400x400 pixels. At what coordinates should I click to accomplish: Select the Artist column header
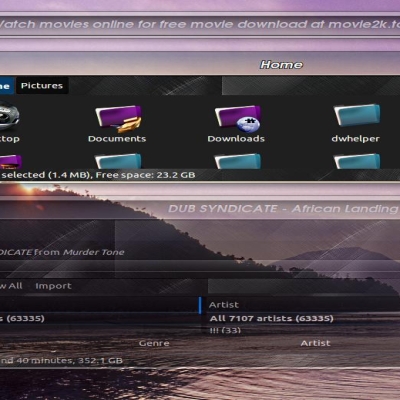pos(224,305)
